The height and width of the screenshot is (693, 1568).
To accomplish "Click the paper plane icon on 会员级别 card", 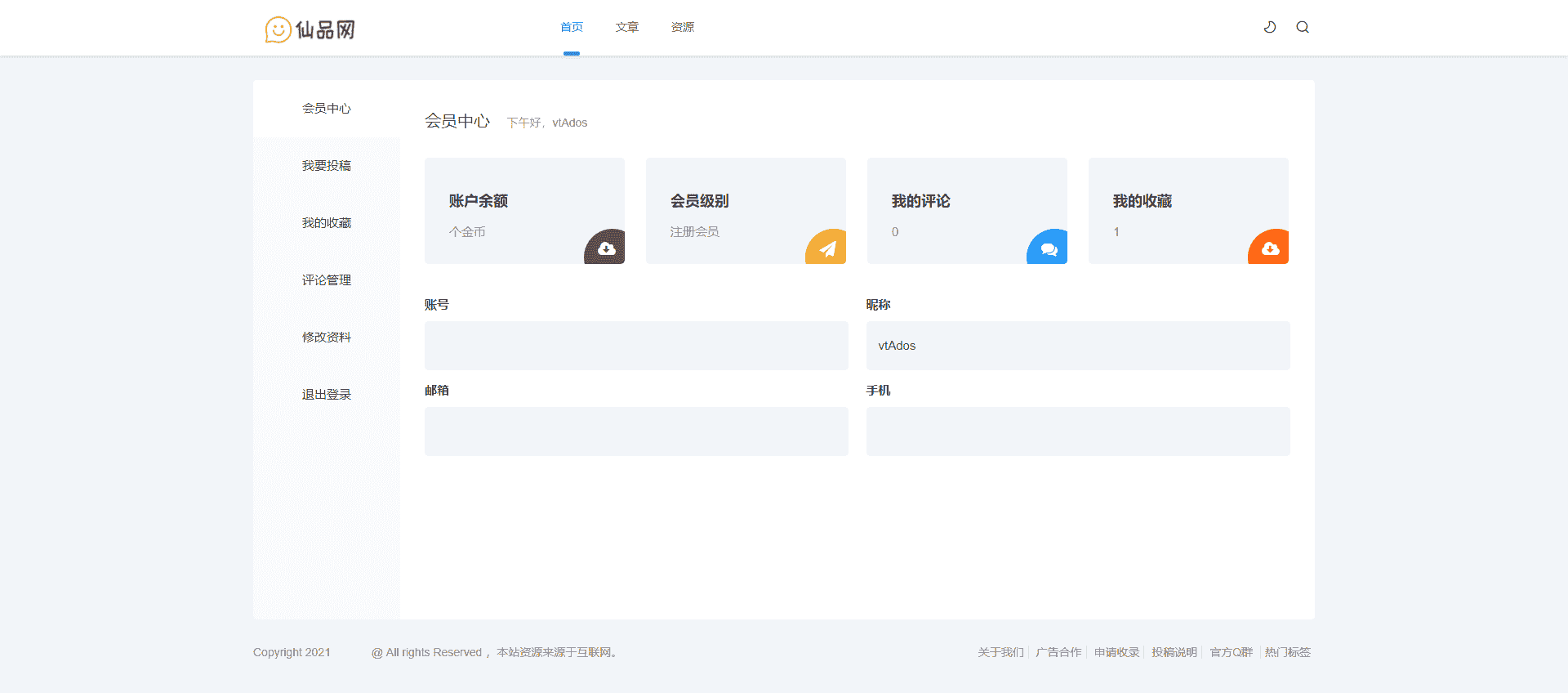I will [827, 248].
